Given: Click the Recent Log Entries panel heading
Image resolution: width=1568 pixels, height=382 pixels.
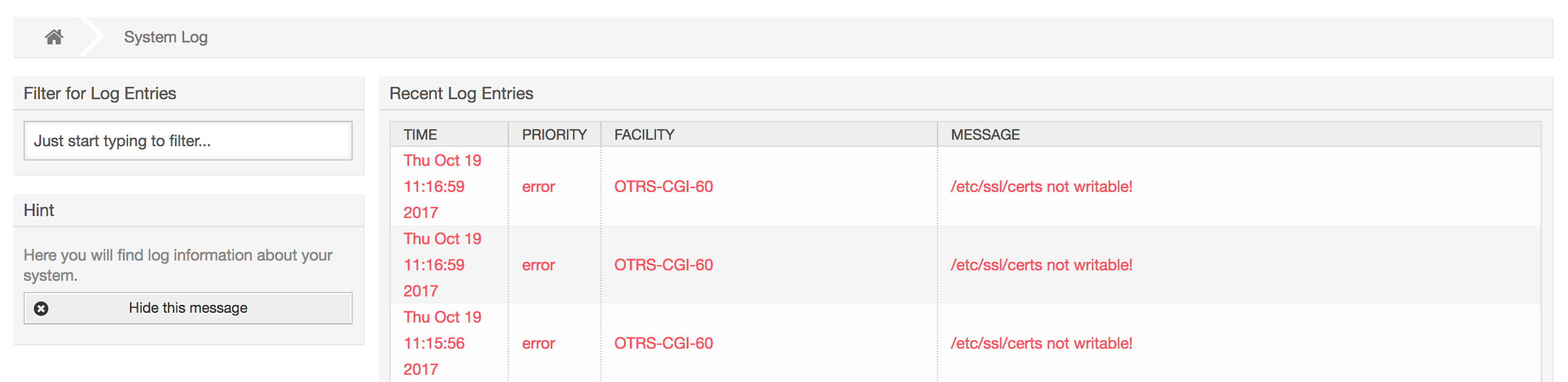Looking at the screenshot, I should coord(461,93).
